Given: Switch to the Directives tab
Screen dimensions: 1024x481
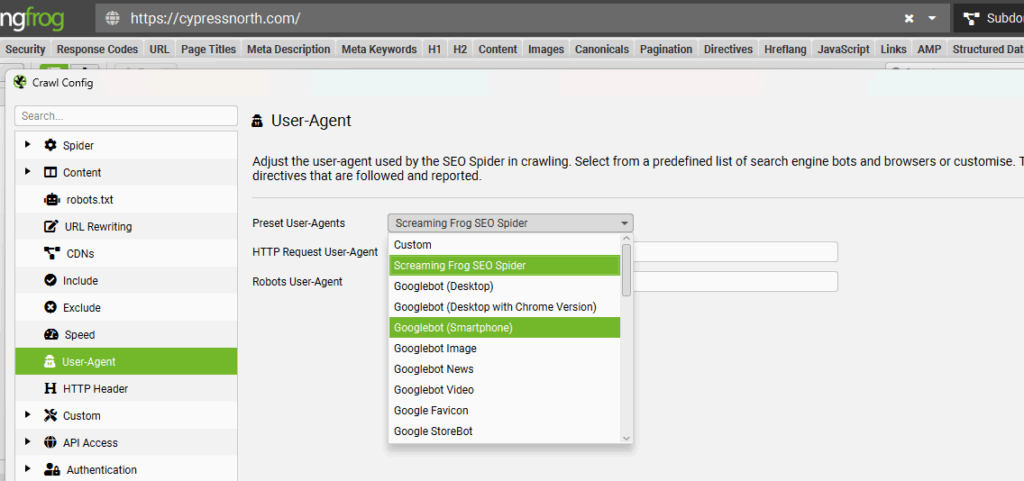Looking at the screenshot, I should click(x=728, y=49).
